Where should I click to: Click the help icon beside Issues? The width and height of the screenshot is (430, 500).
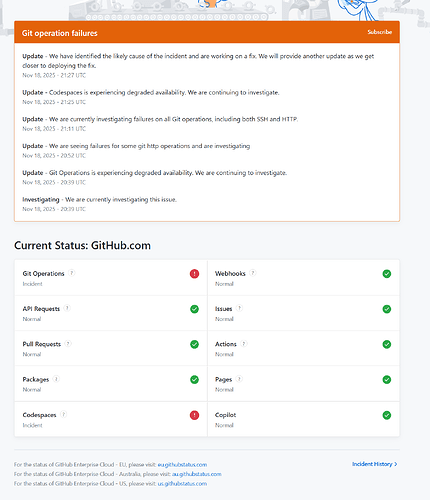pyautogui.click(x=239, y=308)
